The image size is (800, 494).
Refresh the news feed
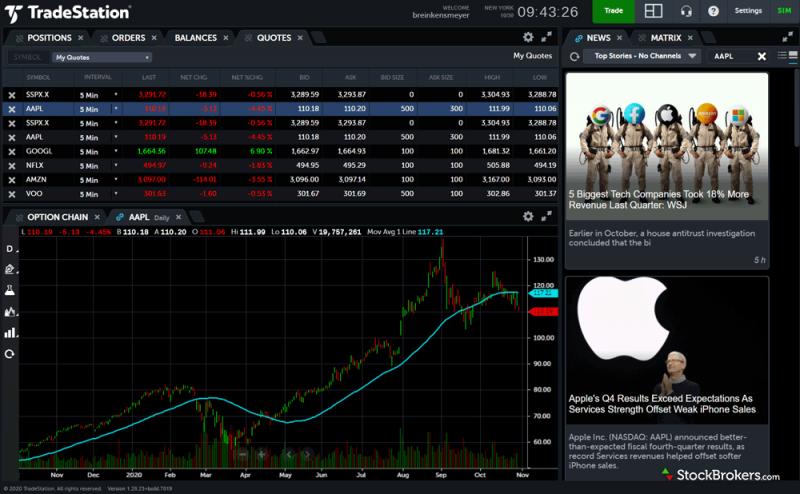(x=574, y=57)
